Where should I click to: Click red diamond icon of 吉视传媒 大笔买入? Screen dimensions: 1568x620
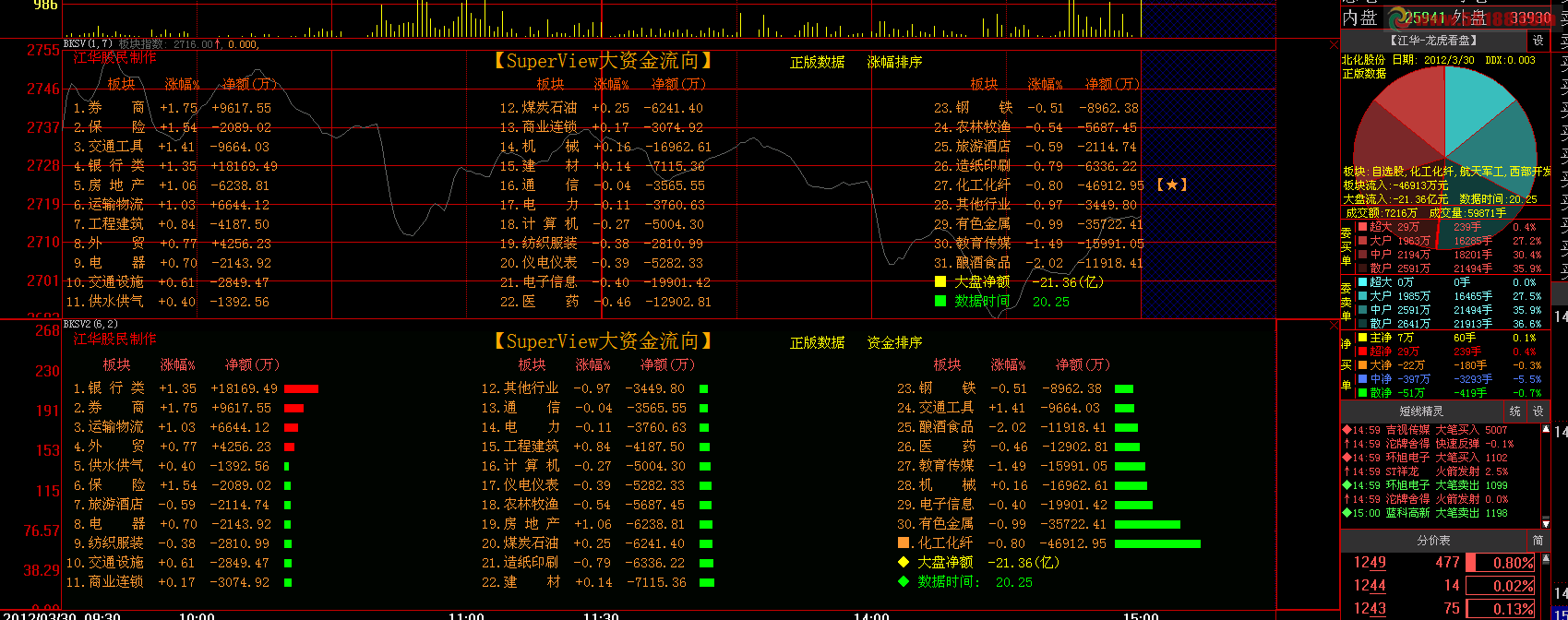pyautogui.click(x=1347, y=430)
